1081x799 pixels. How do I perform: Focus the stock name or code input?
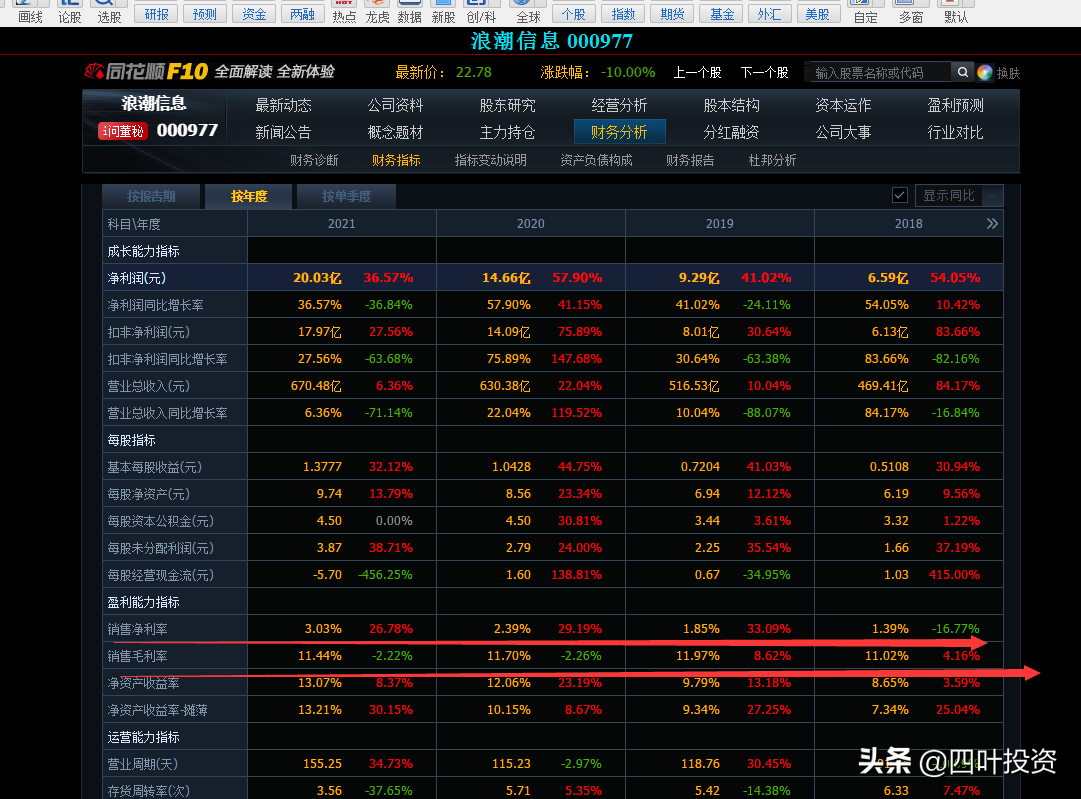pos(878,72)
